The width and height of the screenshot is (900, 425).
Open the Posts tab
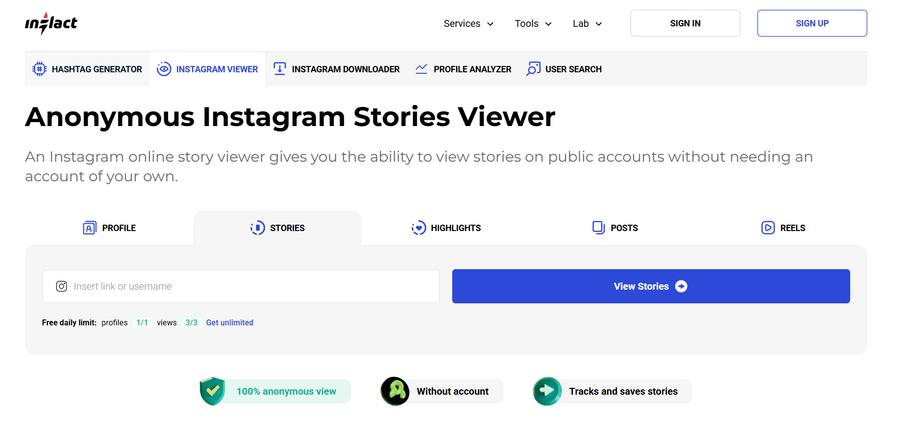coord(614,228)
